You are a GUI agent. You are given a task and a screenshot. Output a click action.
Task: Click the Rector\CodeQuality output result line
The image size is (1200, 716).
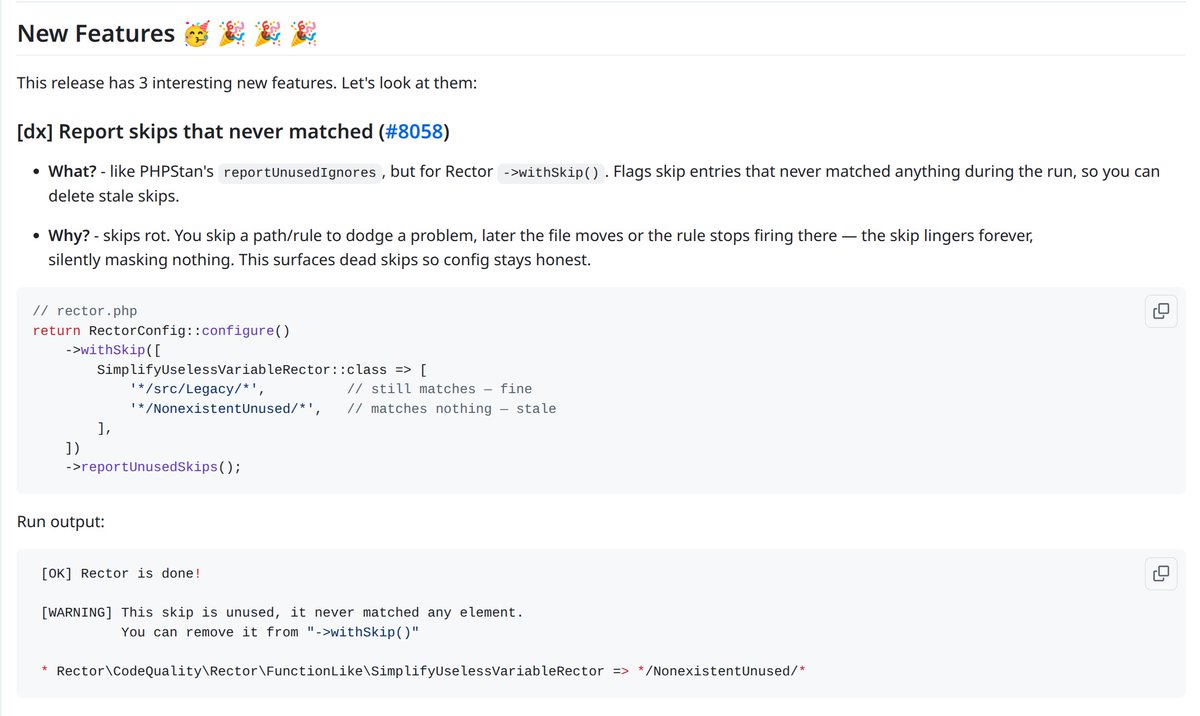click(424, 670)
